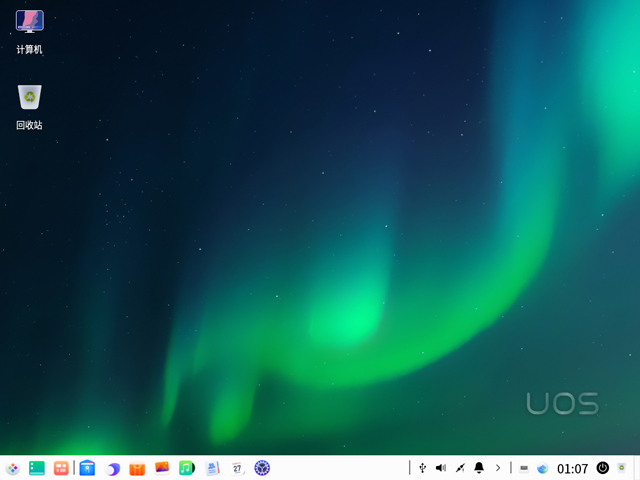Open the multitasking view from the dock
640x480 pixels.
[x=61, y=468]
